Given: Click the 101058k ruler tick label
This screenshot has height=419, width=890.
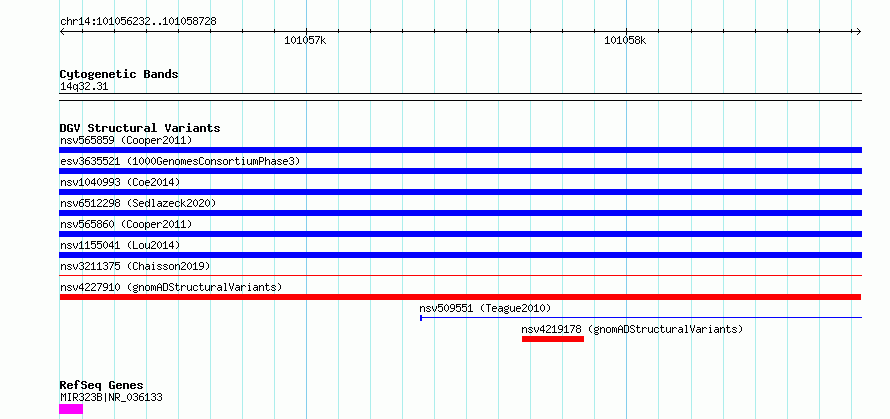Looking at the screenshot, I should coord(625,40).
